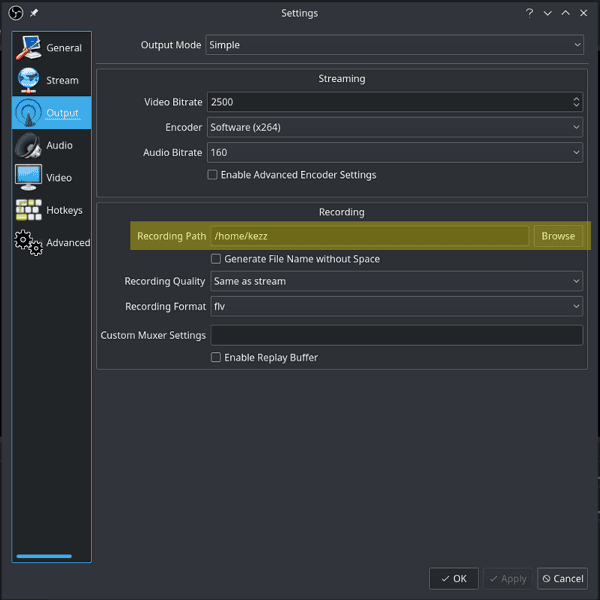Image resolution: width=600 pixels, height=600 pixels.
Task: Open Audio settings speaker icon
Action: pos(29,145)
